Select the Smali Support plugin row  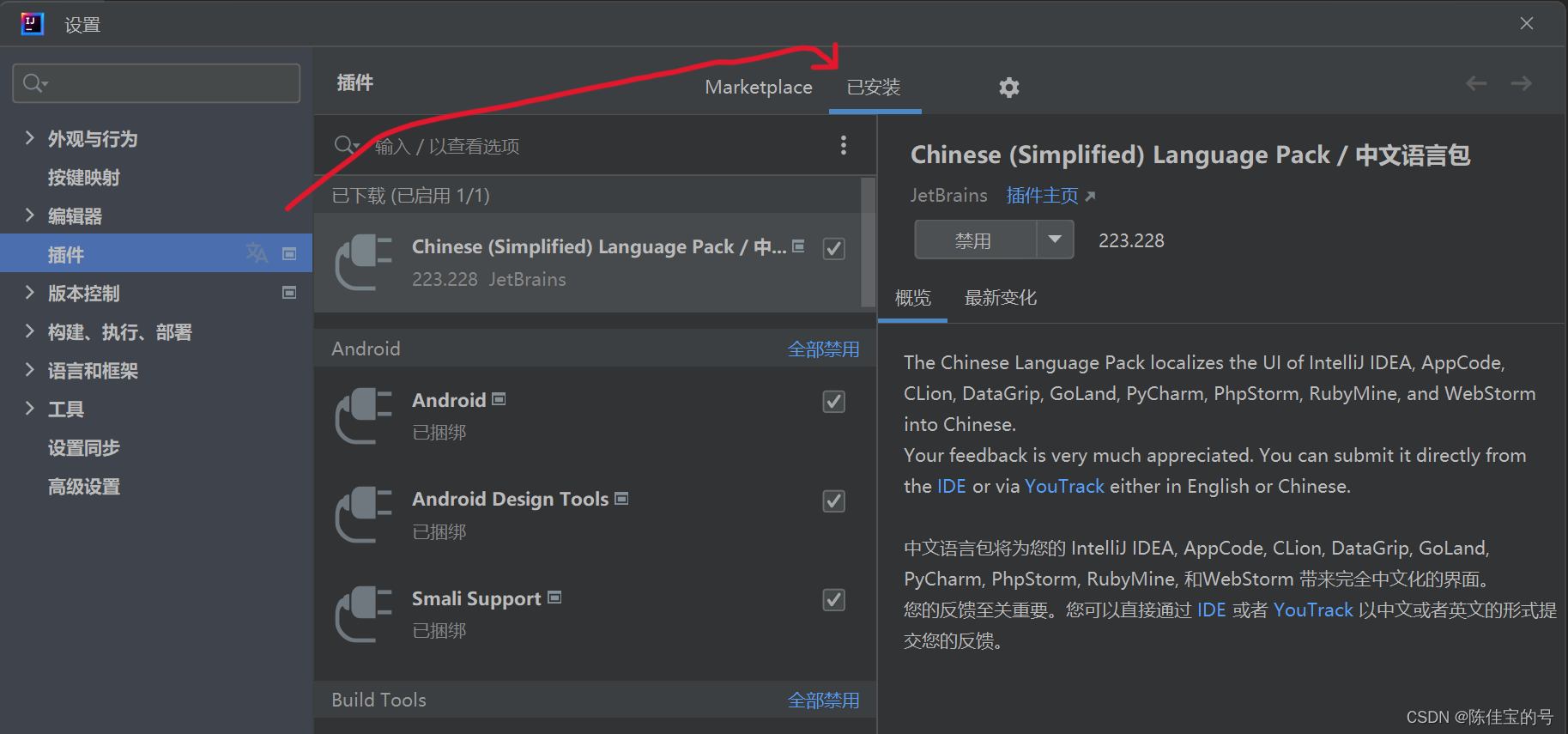pyautogui.click(x=595, y=614)
